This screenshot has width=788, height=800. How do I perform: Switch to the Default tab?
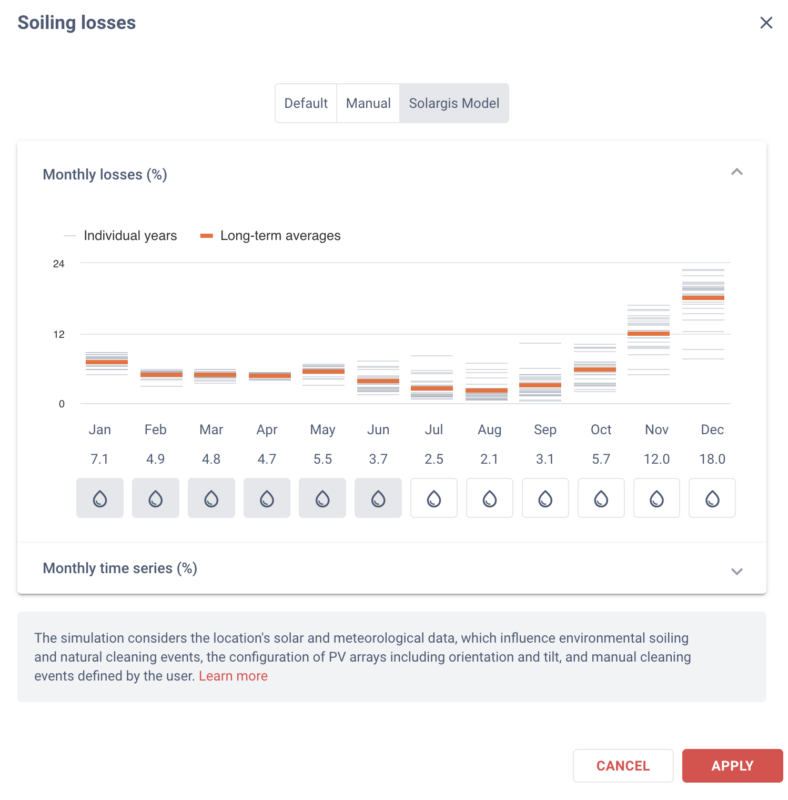[306, 103]
